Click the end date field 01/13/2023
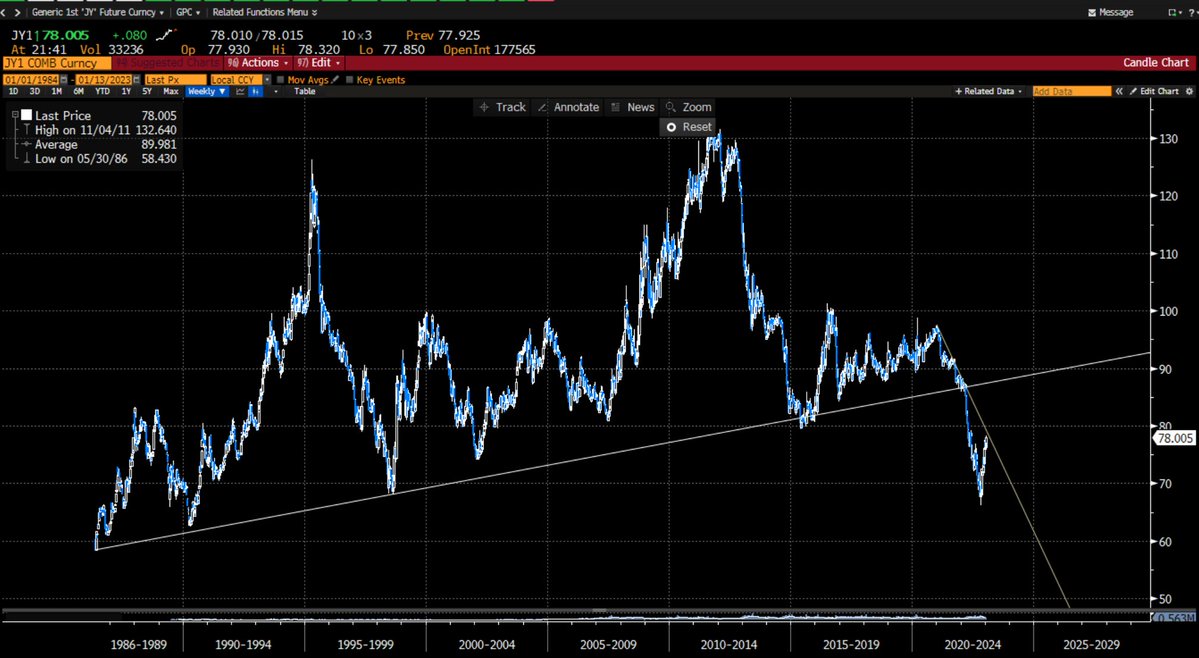This screenshot has width=1199, height=658. (x=105, y=79)
